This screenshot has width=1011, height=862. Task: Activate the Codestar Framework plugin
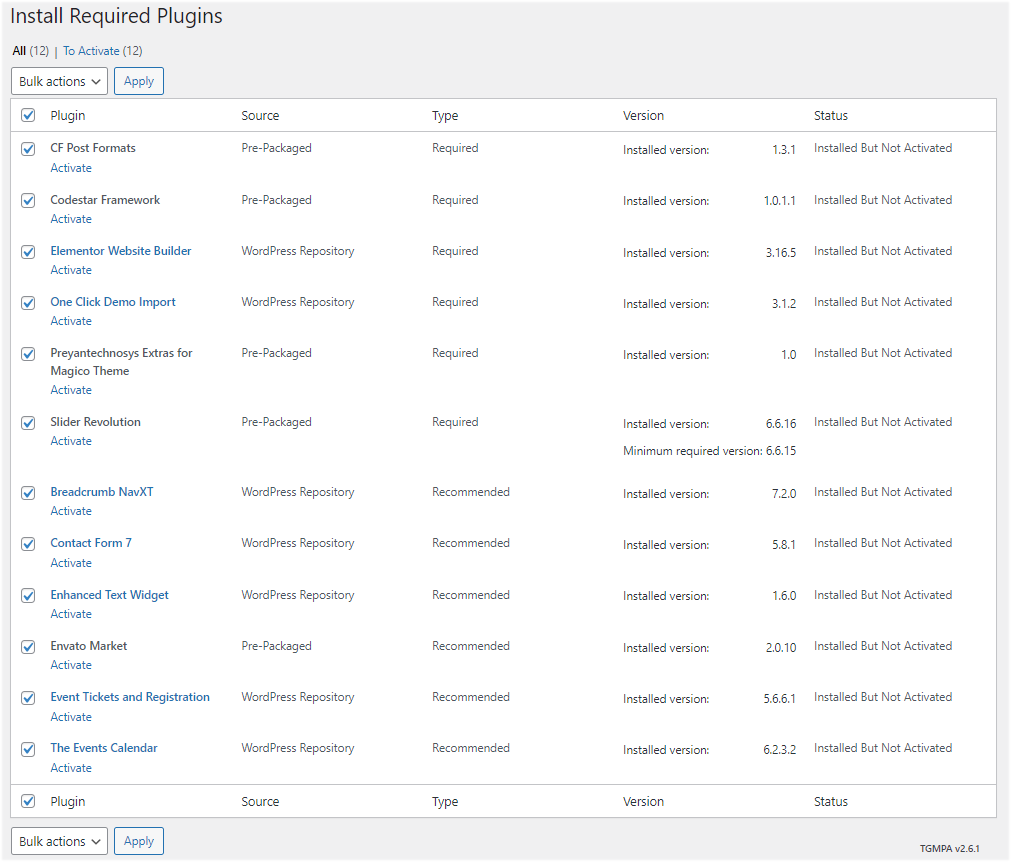[x=71, y=219]
